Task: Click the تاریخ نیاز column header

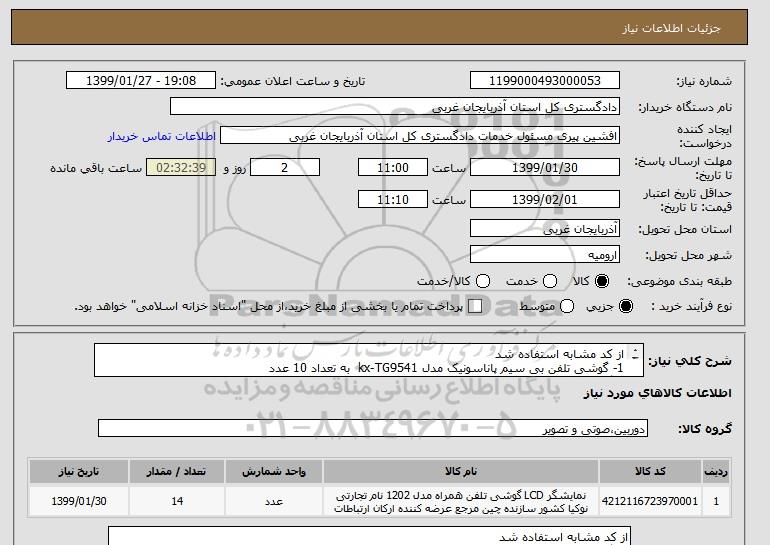Action: [x=79, y=471]
